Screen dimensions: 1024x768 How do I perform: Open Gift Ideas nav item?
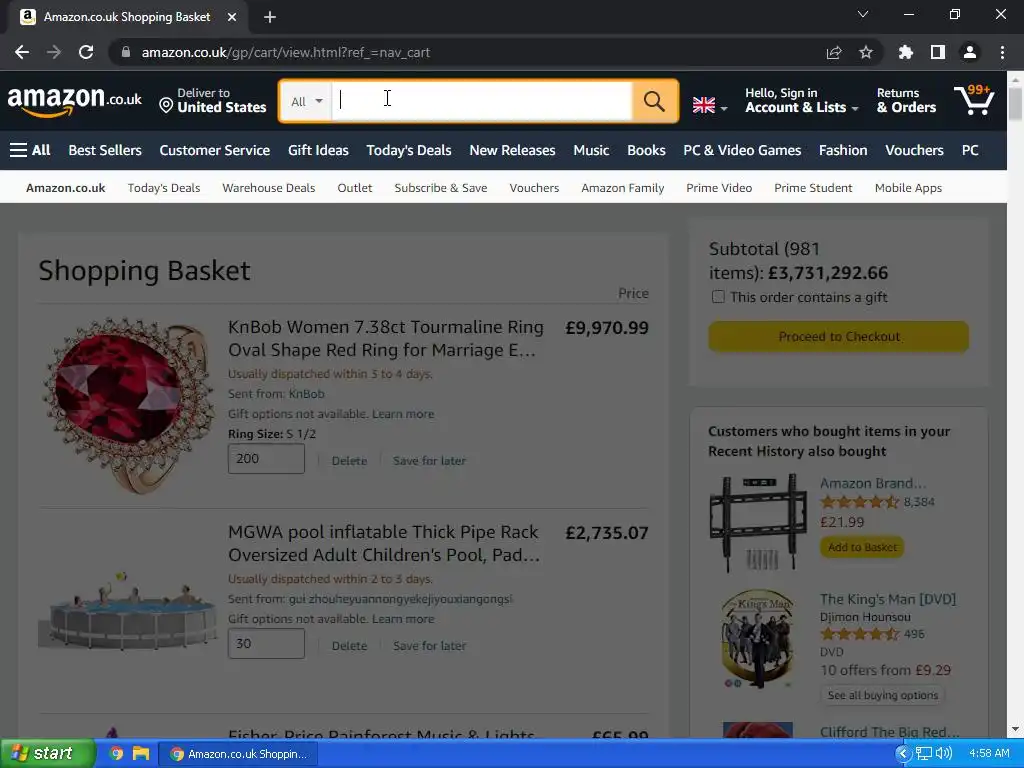click(x=318, y=150)
